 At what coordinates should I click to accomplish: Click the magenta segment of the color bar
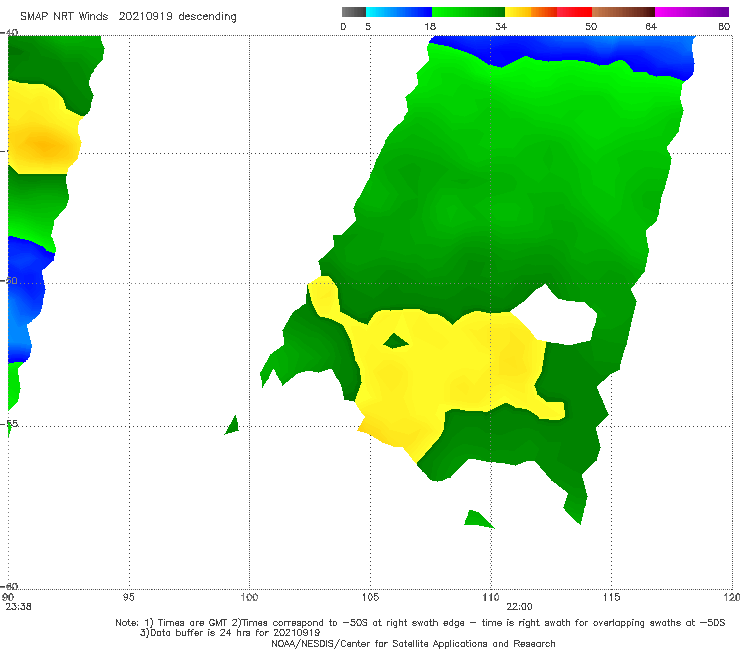(692, 12)
